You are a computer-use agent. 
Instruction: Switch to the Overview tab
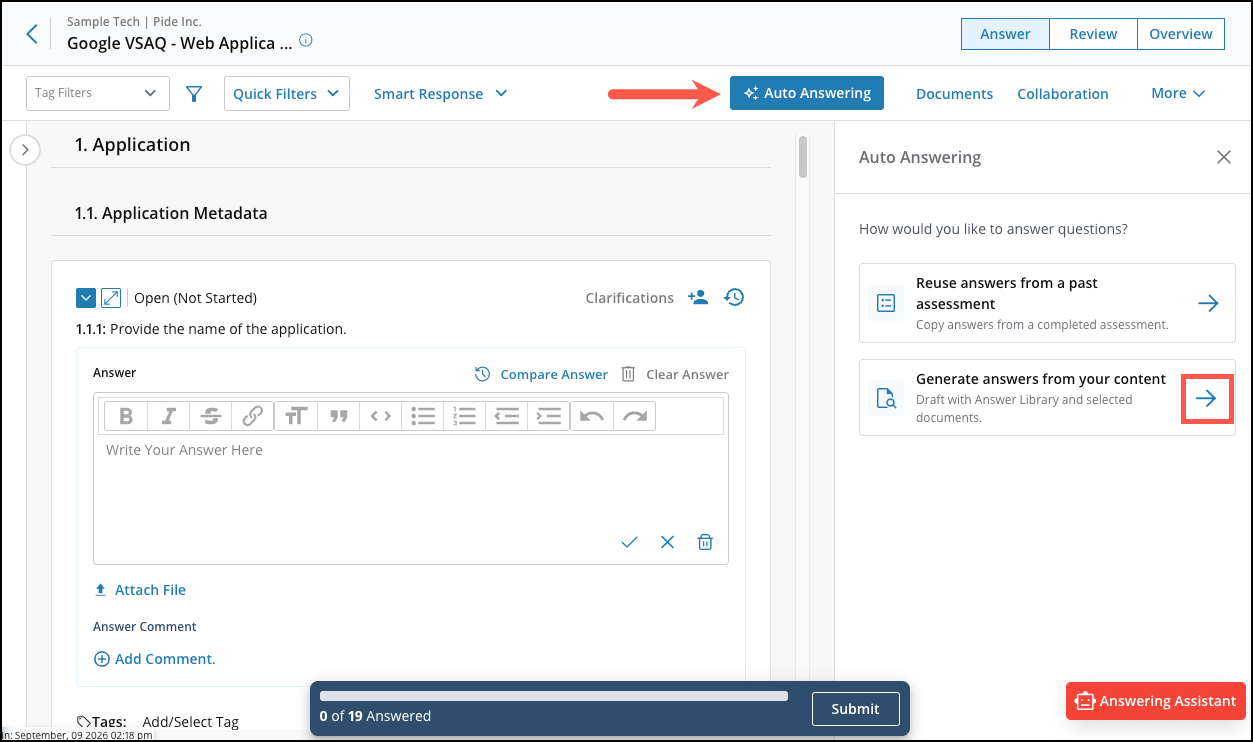[x=1181, y=34]
